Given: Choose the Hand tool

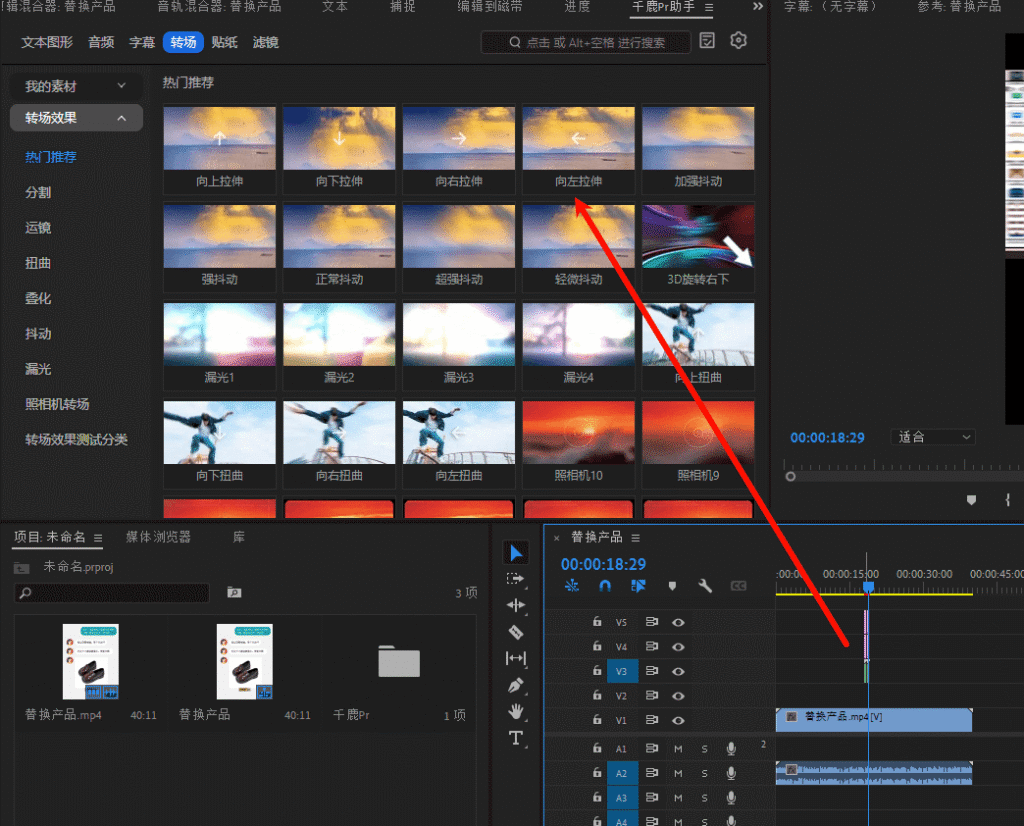Looking at the screenshot, I should [516, 711].
